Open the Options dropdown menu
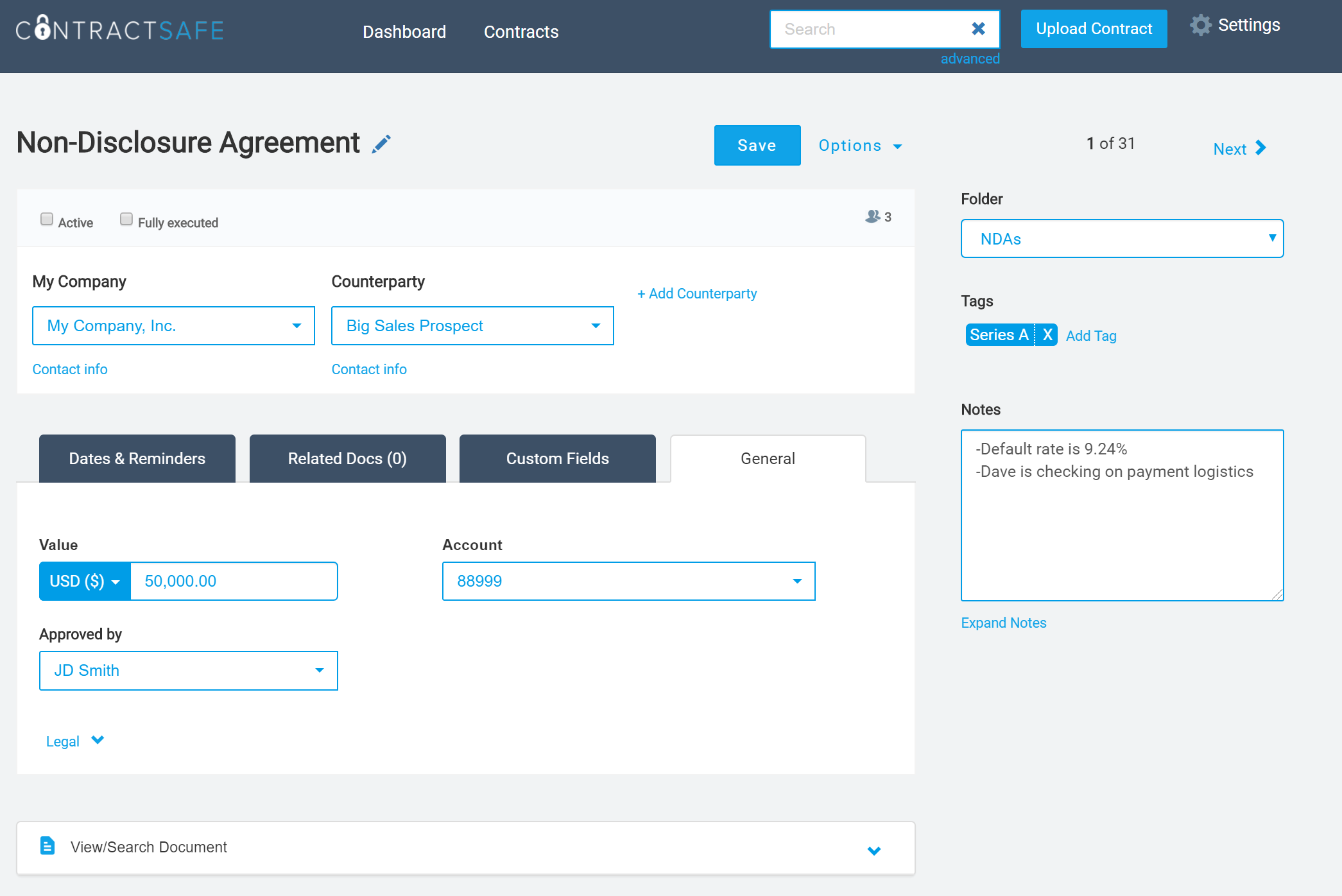 (861, 146)
